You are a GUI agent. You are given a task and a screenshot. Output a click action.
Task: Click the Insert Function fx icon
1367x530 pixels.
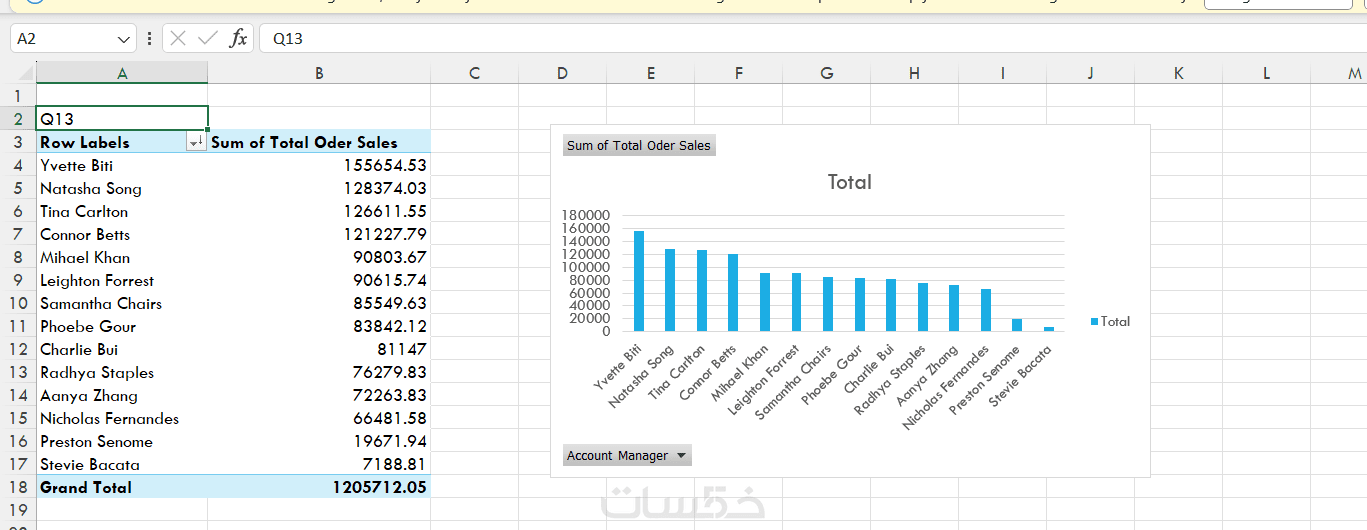pyautogui.click(x=238, y=38)
